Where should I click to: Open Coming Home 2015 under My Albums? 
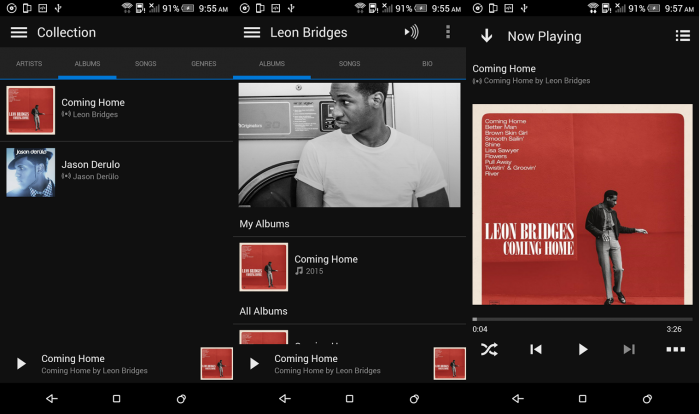pyautogui.click(x=325, y=265)
